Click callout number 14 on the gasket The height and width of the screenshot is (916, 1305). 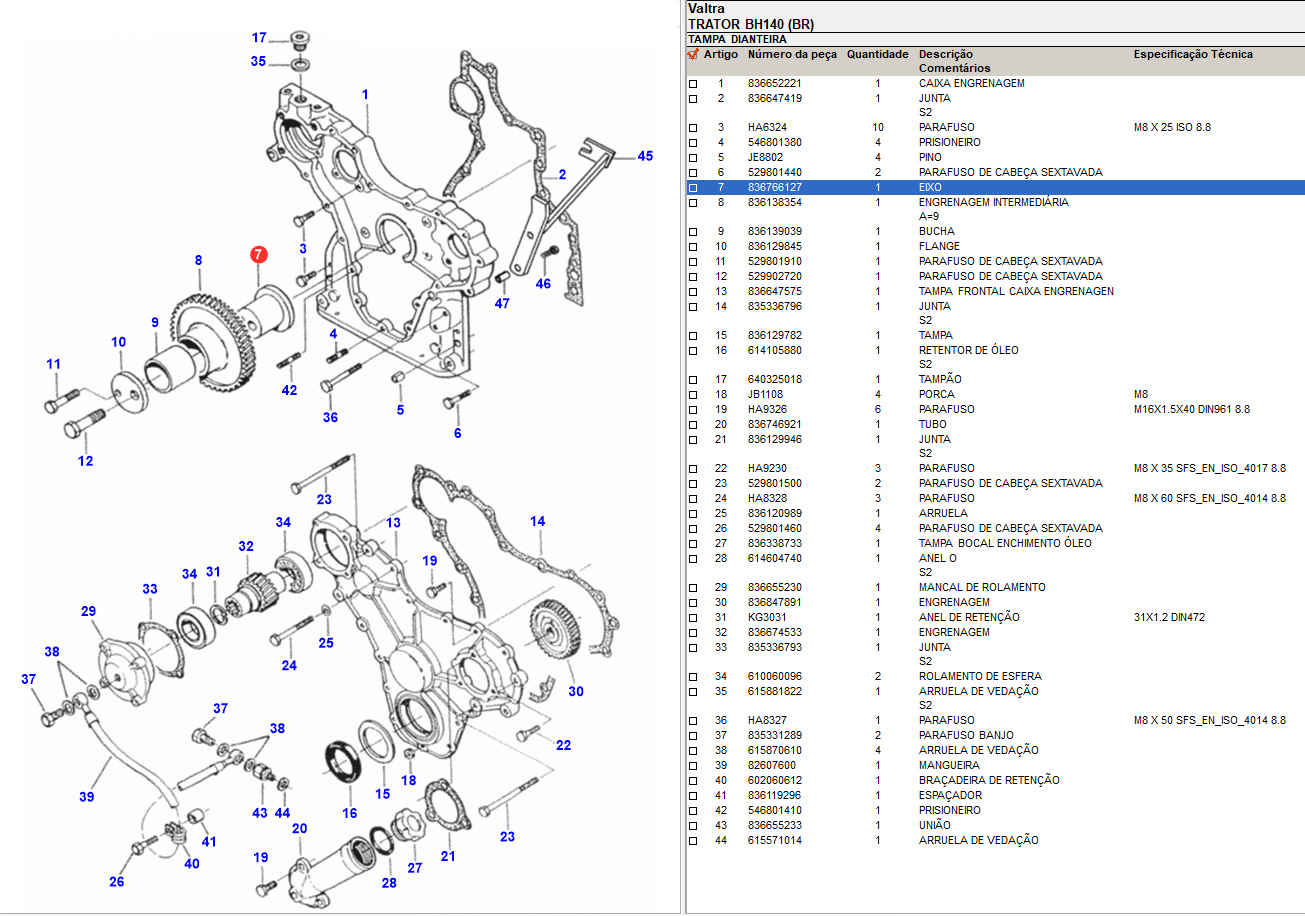click(x=538, y=521)
